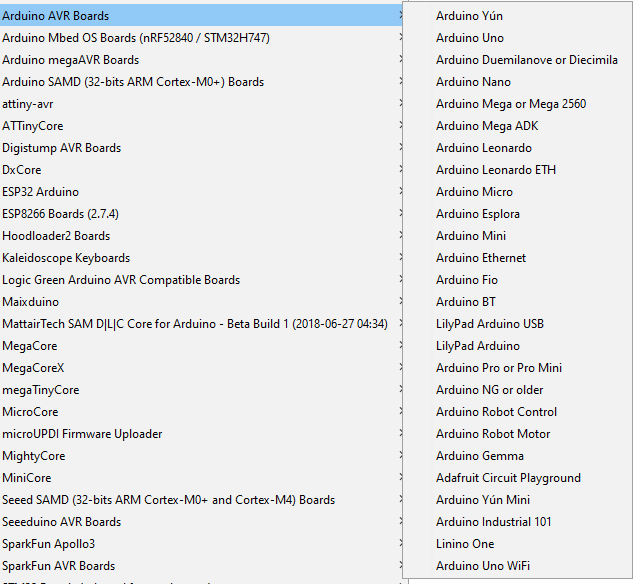
Task: Expand Arduino megaAVR Boards entry
Action: tap(202, 60)
